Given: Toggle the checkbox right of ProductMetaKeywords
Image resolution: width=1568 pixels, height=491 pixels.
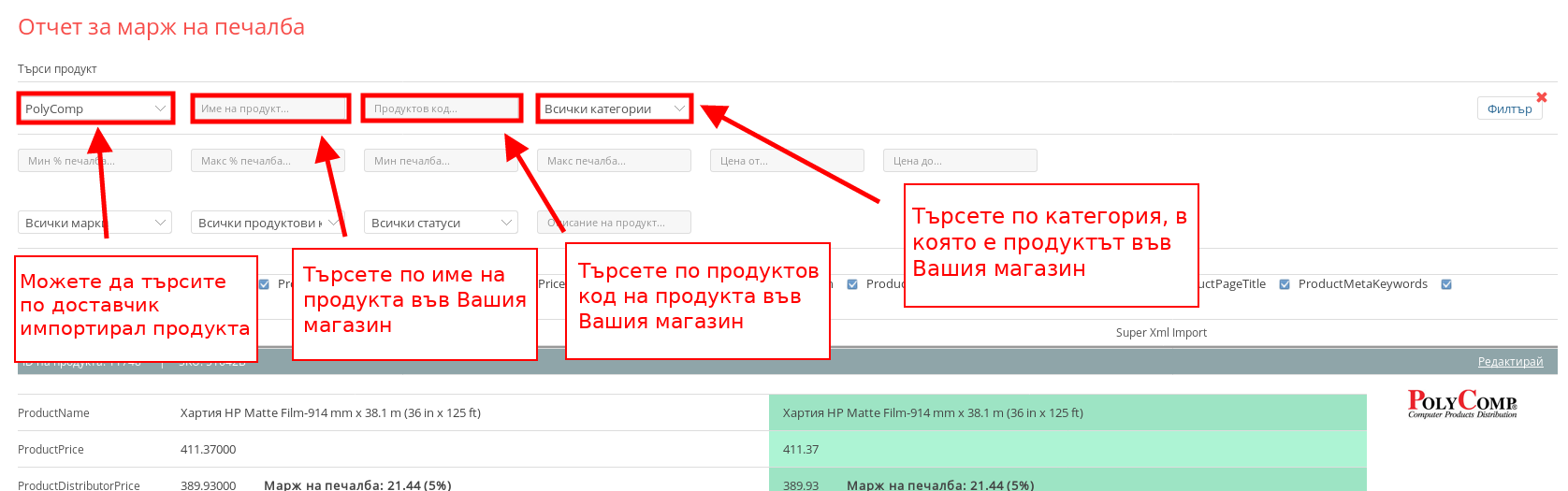Looking at the screenshot, I should tap(1446, 284).
